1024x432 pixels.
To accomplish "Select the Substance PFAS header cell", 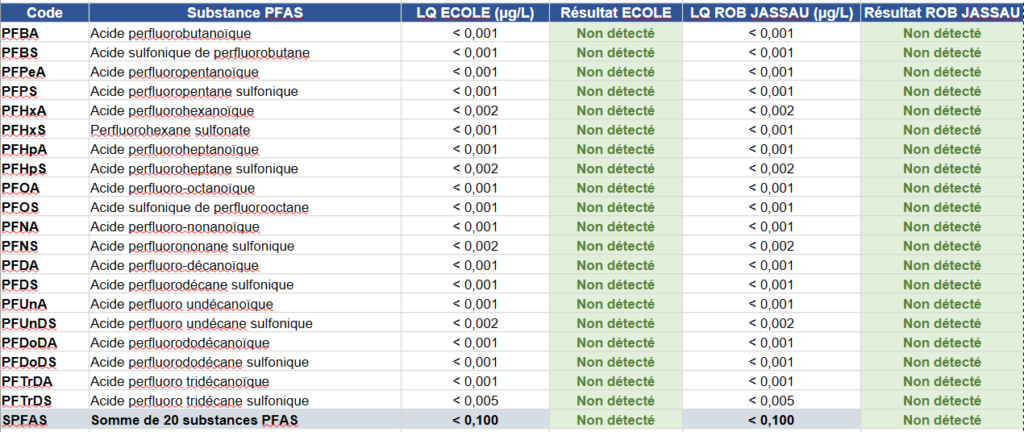I will [245, 13].
